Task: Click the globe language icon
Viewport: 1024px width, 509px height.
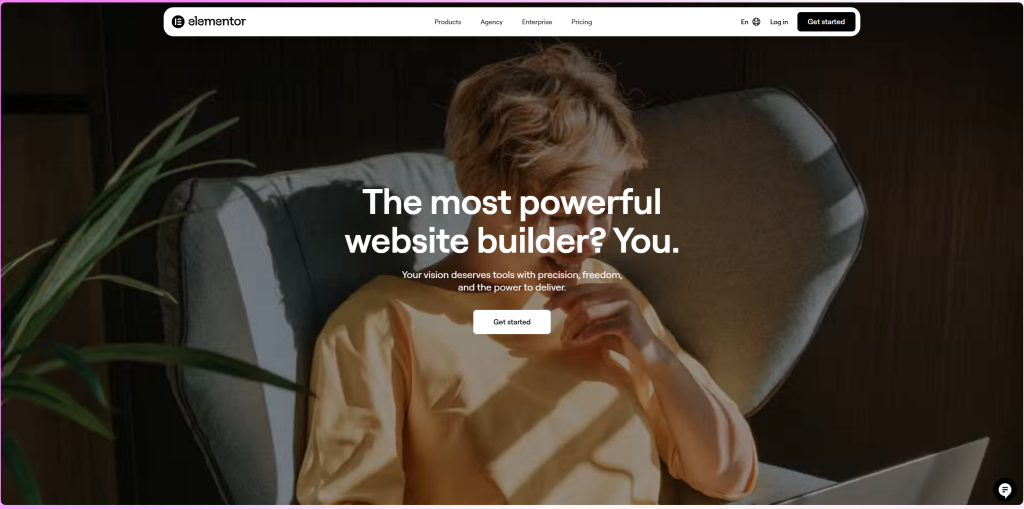Action: [756, 22]
